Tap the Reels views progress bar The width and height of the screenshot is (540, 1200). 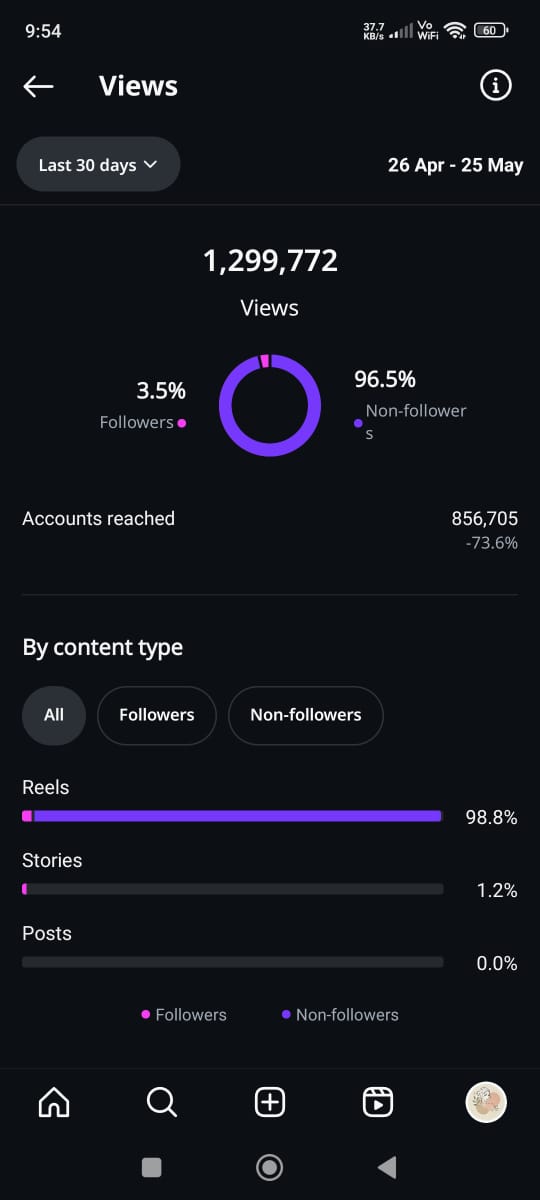(x=232, y=816)
